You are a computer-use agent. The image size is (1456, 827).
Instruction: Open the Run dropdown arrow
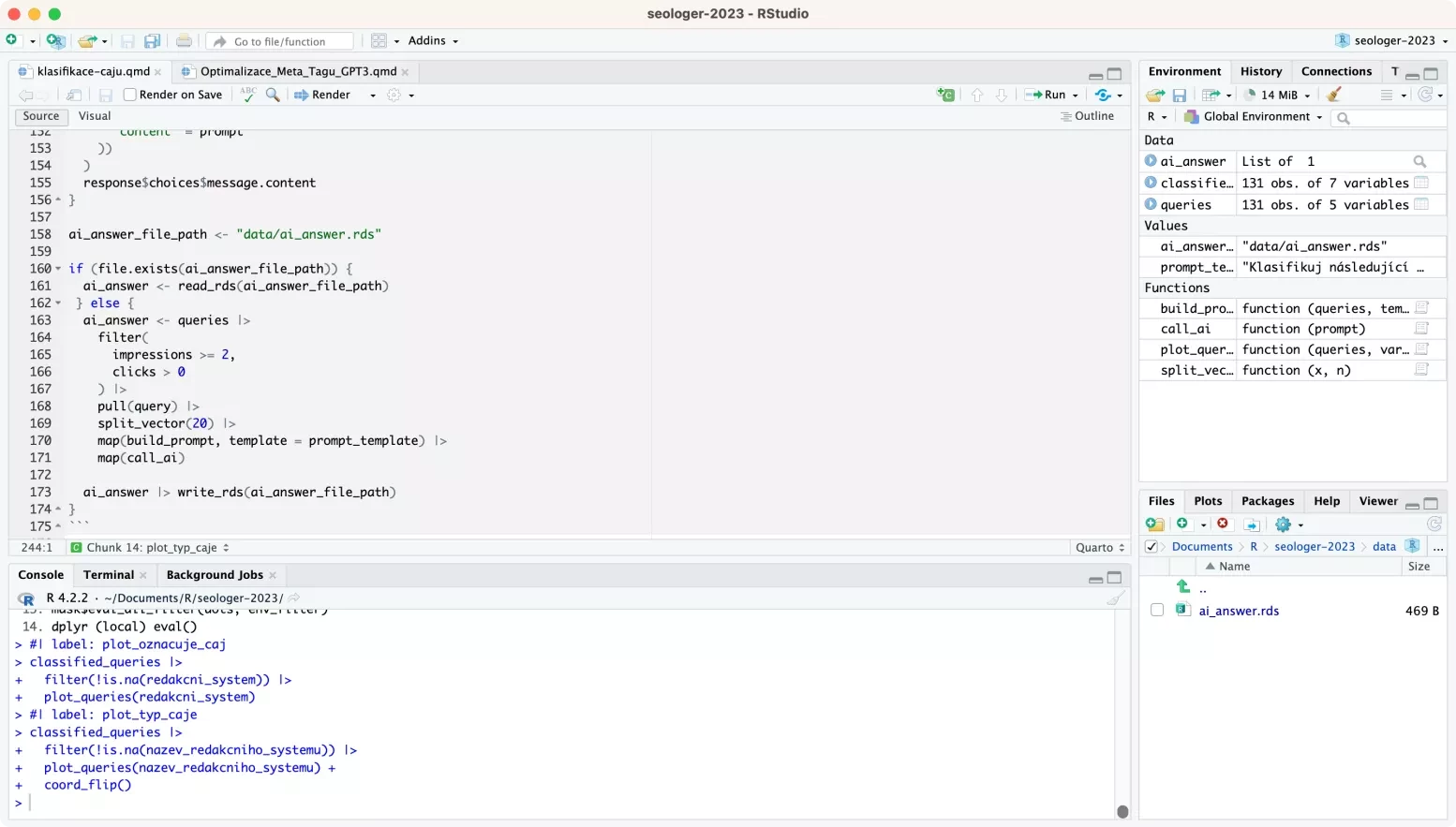(1075, 95)
